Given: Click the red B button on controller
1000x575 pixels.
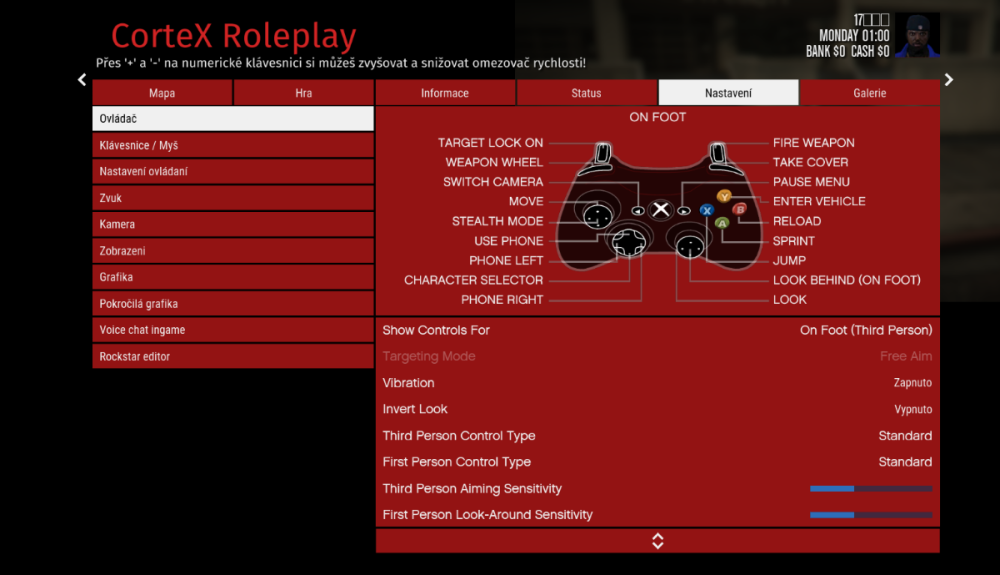Looking at the screenshot, I should click(x=739, y=209).
